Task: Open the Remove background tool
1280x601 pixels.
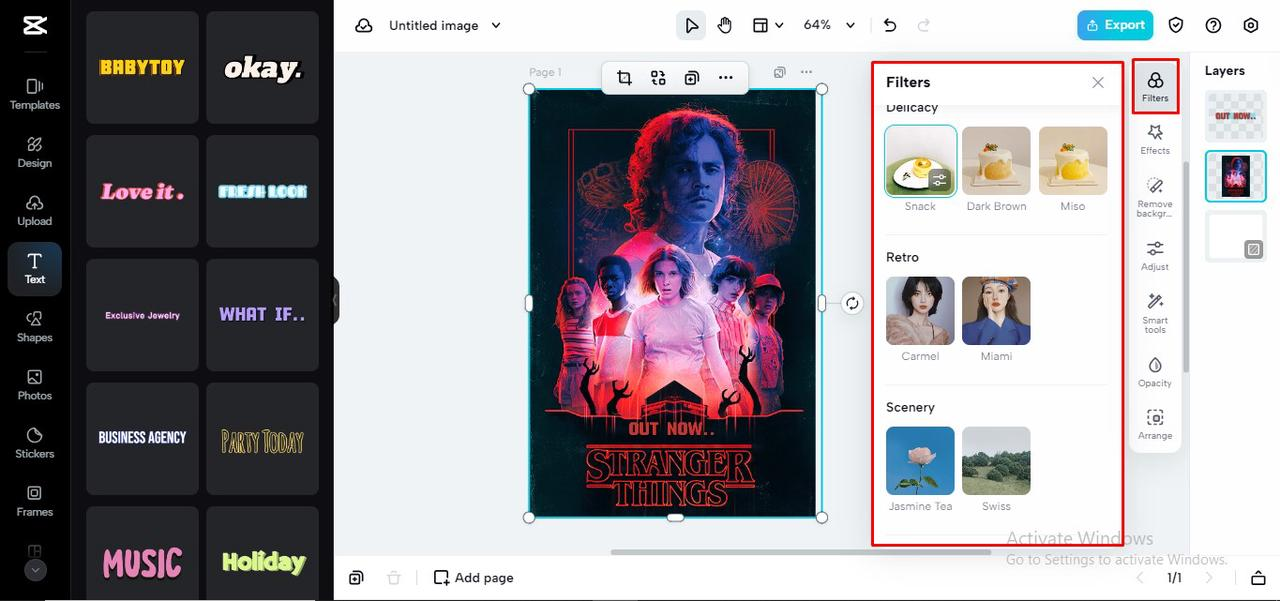Action: tap(1155, 197)
